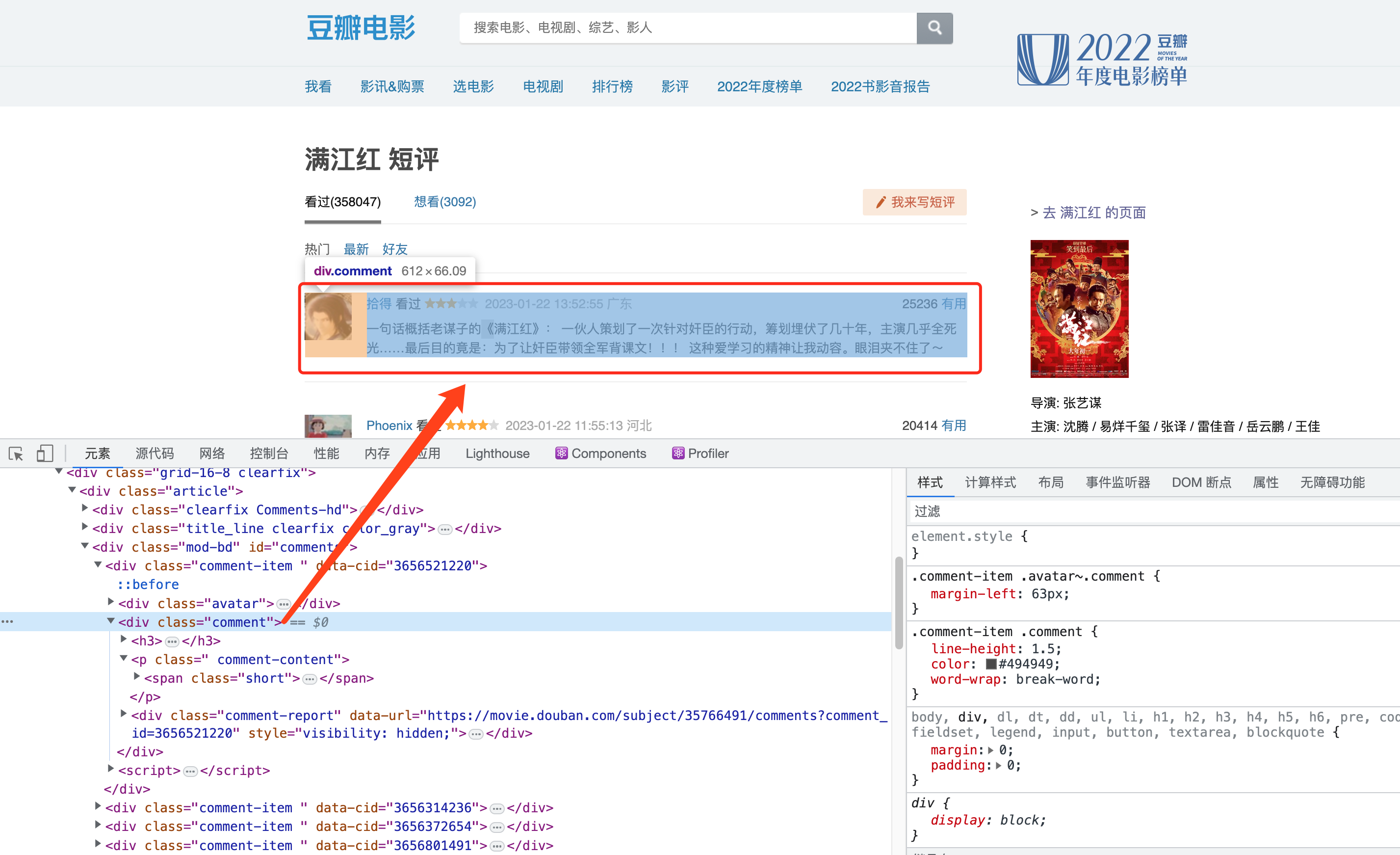Click the search icon in the toolbar
1400x855 pixels.
pyautogui.click(x=933, y=27)
